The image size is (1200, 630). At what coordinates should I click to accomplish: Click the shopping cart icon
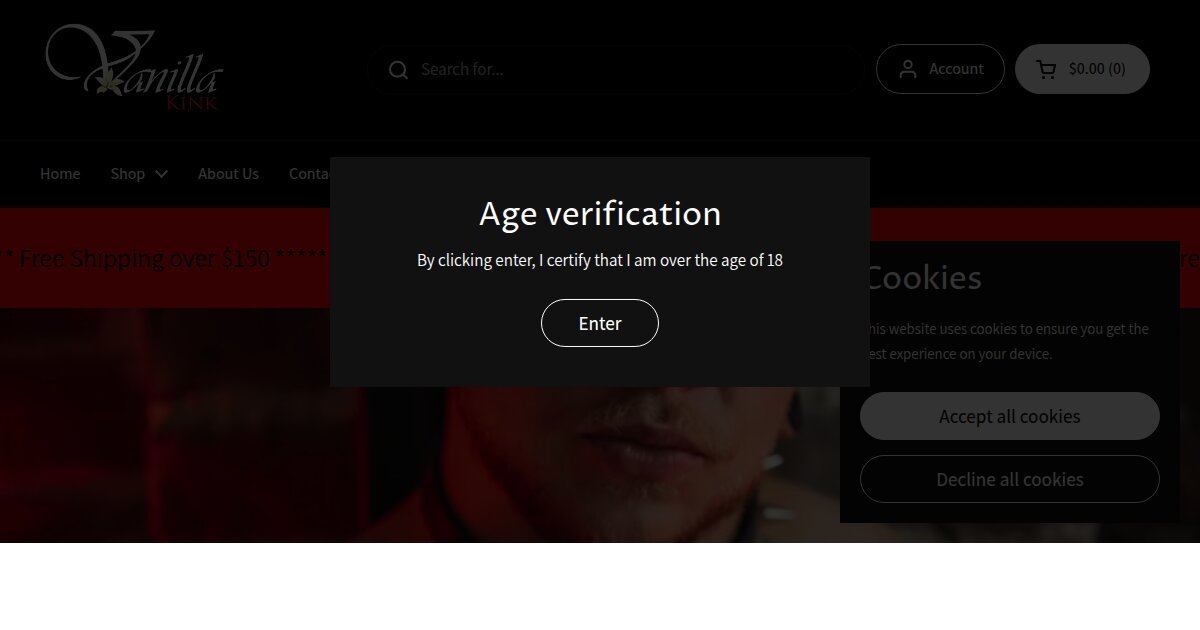pos(1046,69)
